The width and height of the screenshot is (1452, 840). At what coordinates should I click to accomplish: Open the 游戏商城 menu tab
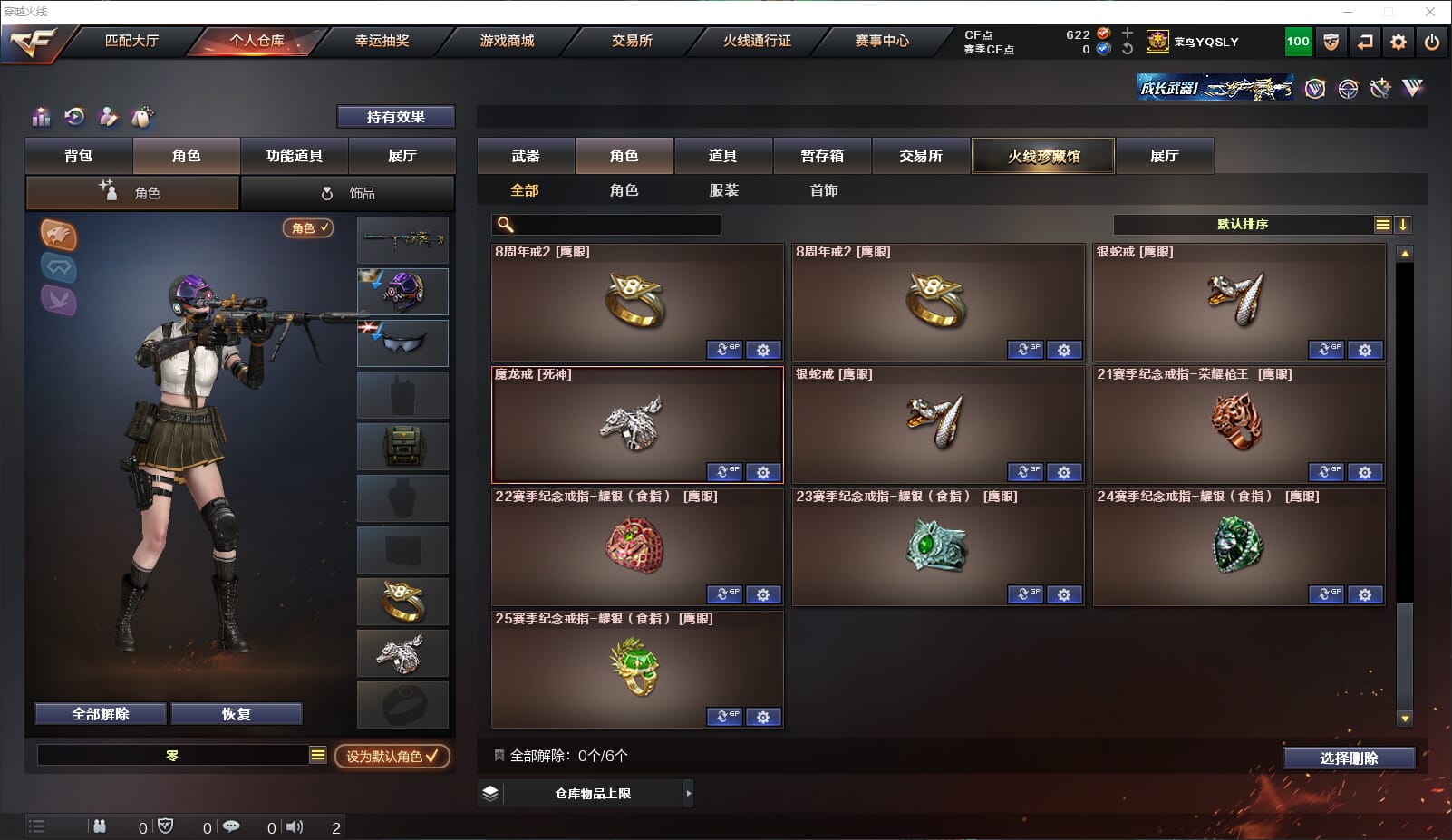click(507, 41)
